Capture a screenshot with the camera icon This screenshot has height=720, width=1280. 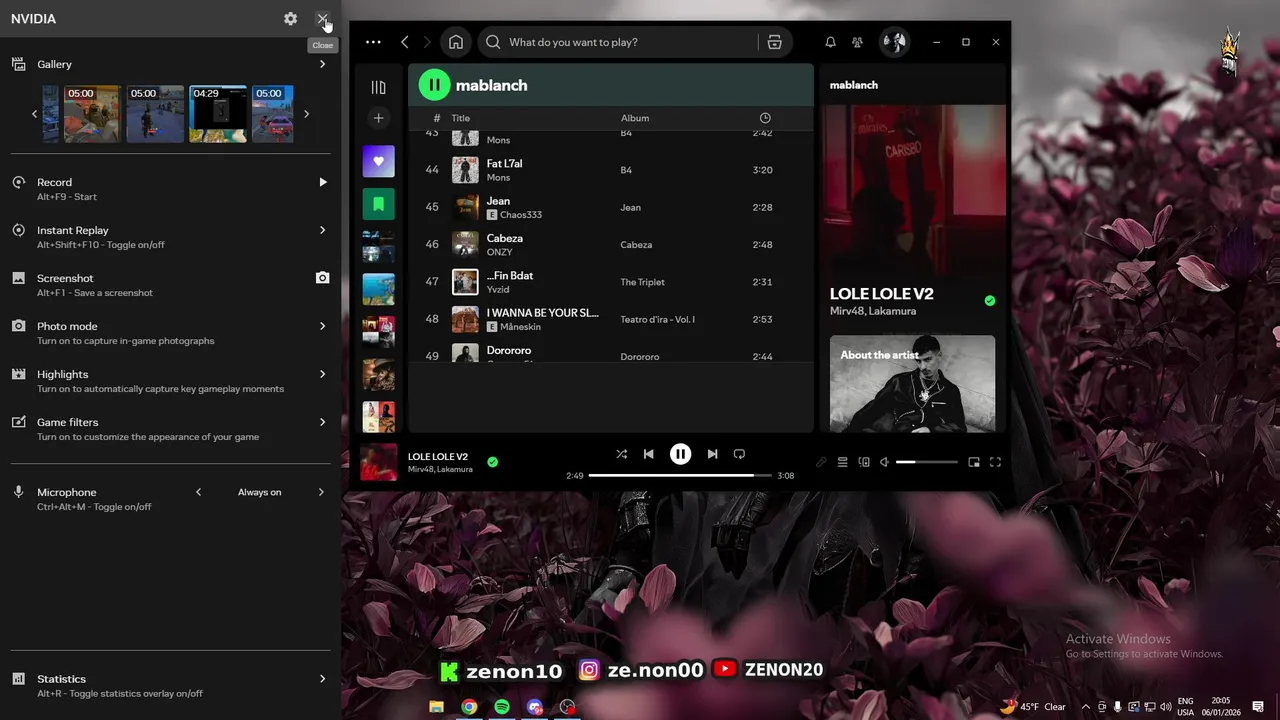(x=322, y=278)
